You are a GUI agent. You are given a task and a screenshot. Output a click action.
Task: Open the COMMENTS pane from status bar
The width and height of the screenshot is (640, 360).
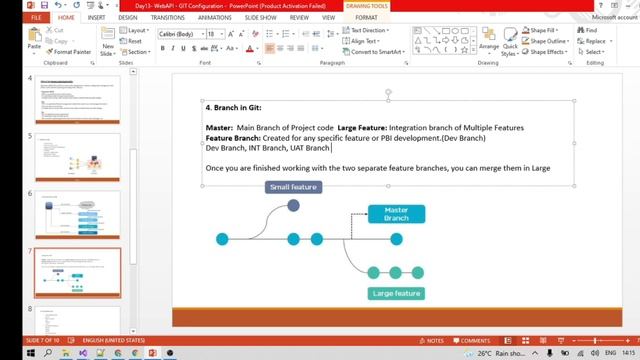(x=471, y=340)
